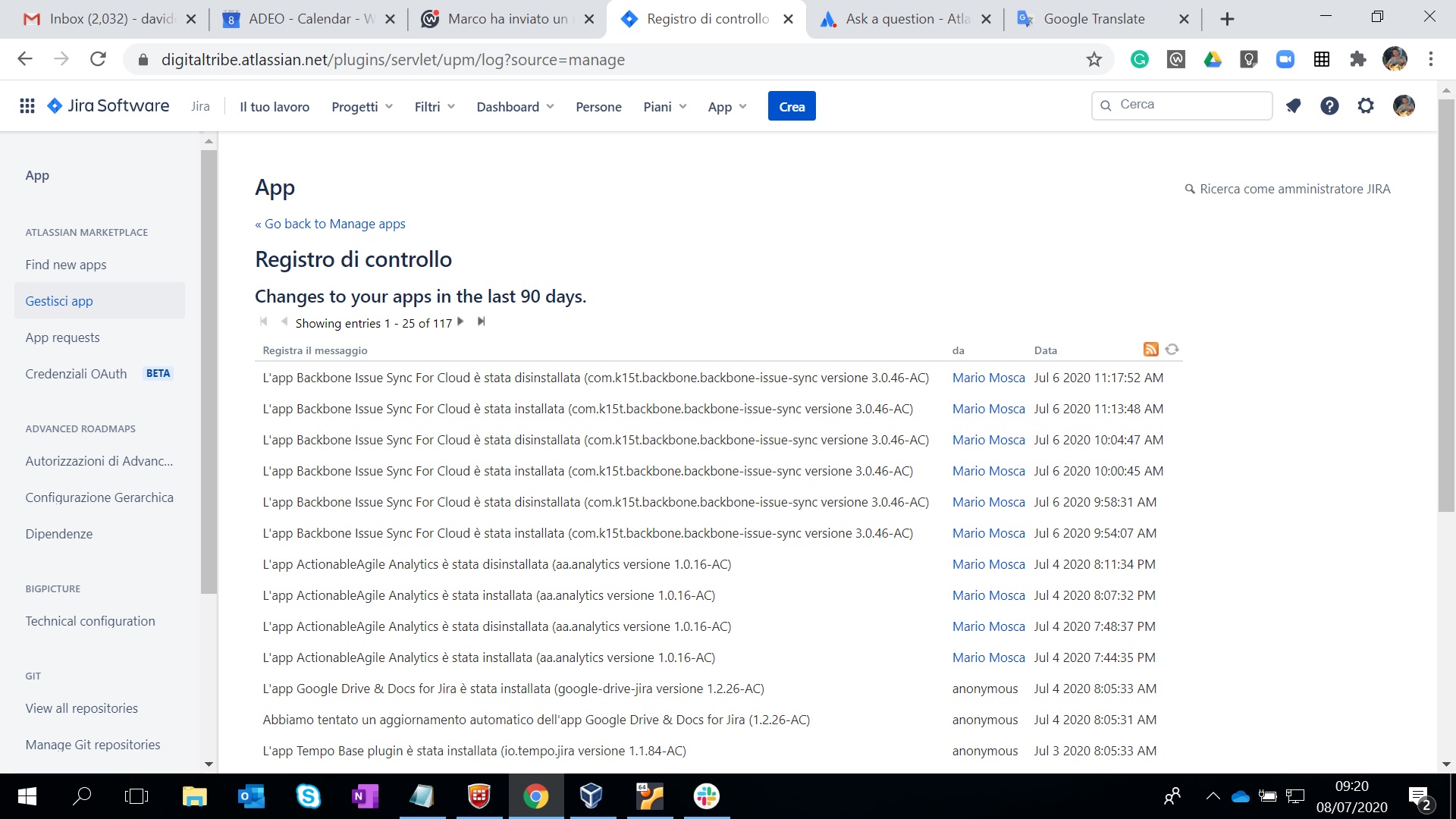1456x819 pixels.
Task: Subscribe via the RSS feed icon
Action: [x=1151, y=349]
